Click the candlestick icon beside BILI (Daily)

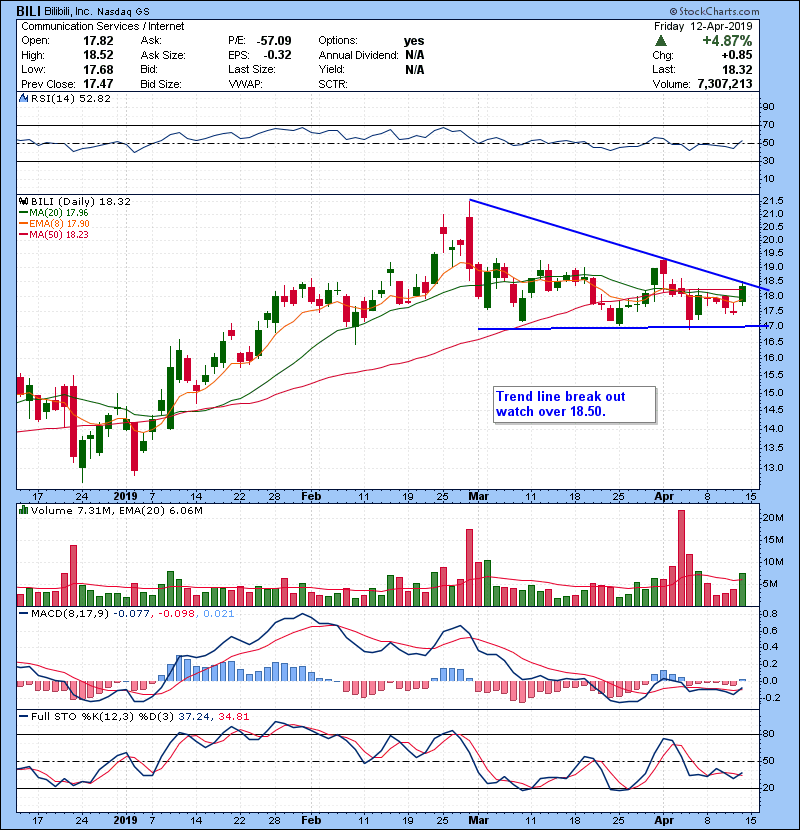(x=23, y=201)
